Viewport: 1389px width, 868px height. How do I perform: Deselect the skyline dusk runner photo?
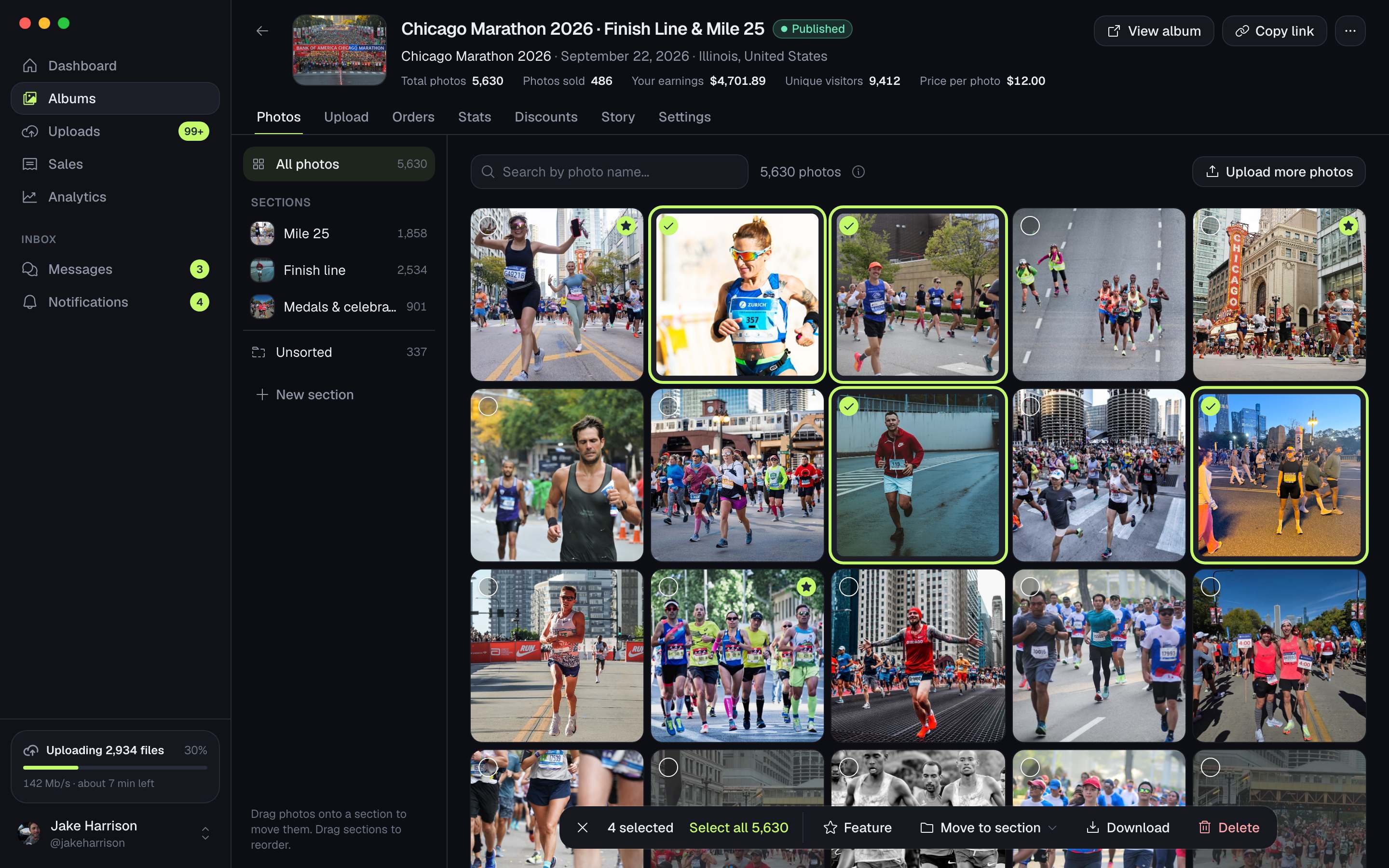[x=1211, y=407]
